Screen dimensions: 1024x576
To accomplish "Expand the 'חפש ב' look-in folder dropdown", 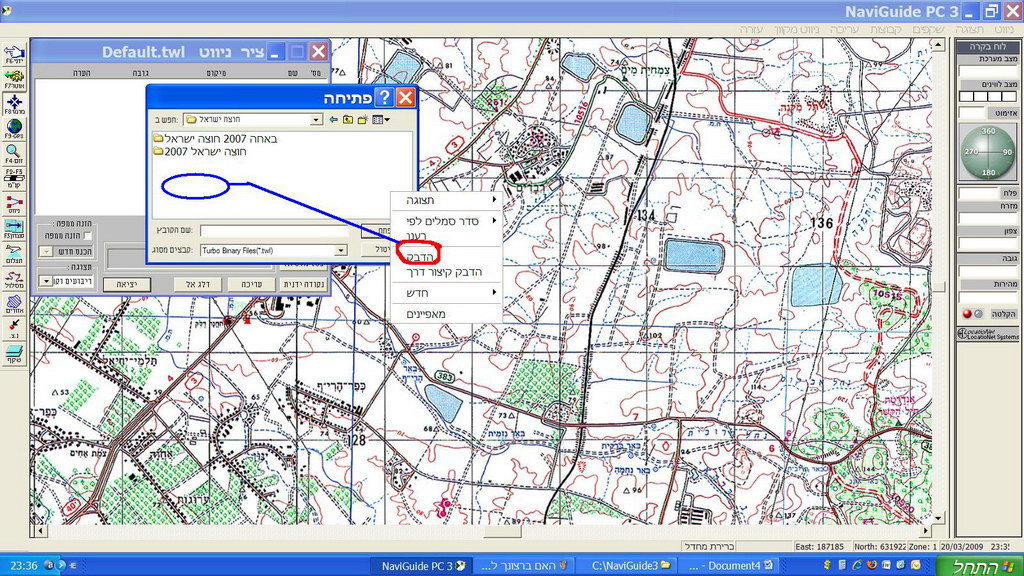I will (x=316, y=120).
